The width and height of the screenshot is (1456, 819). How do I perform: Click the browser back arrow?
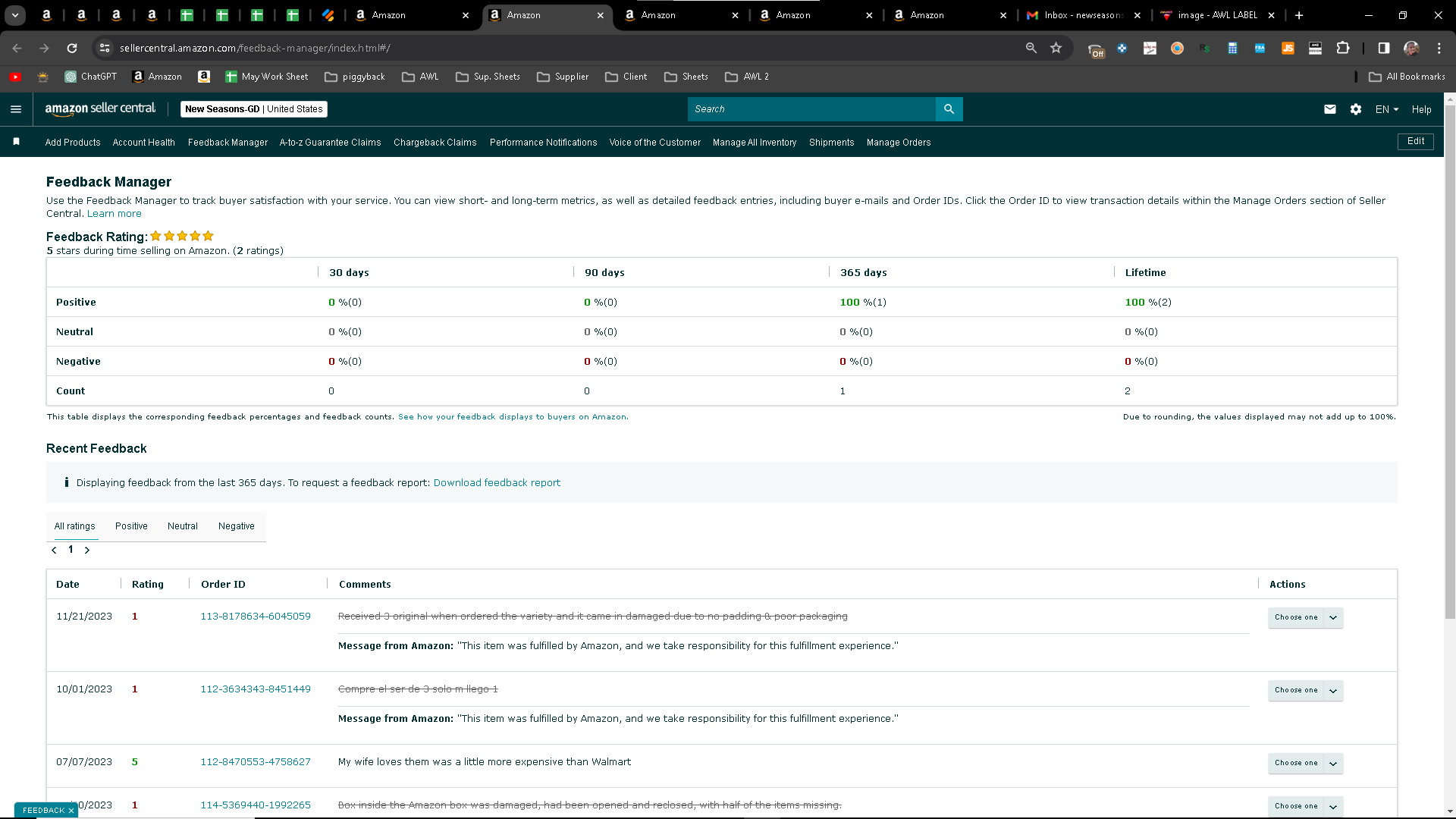pyautogui.click(x=17, y=48)
